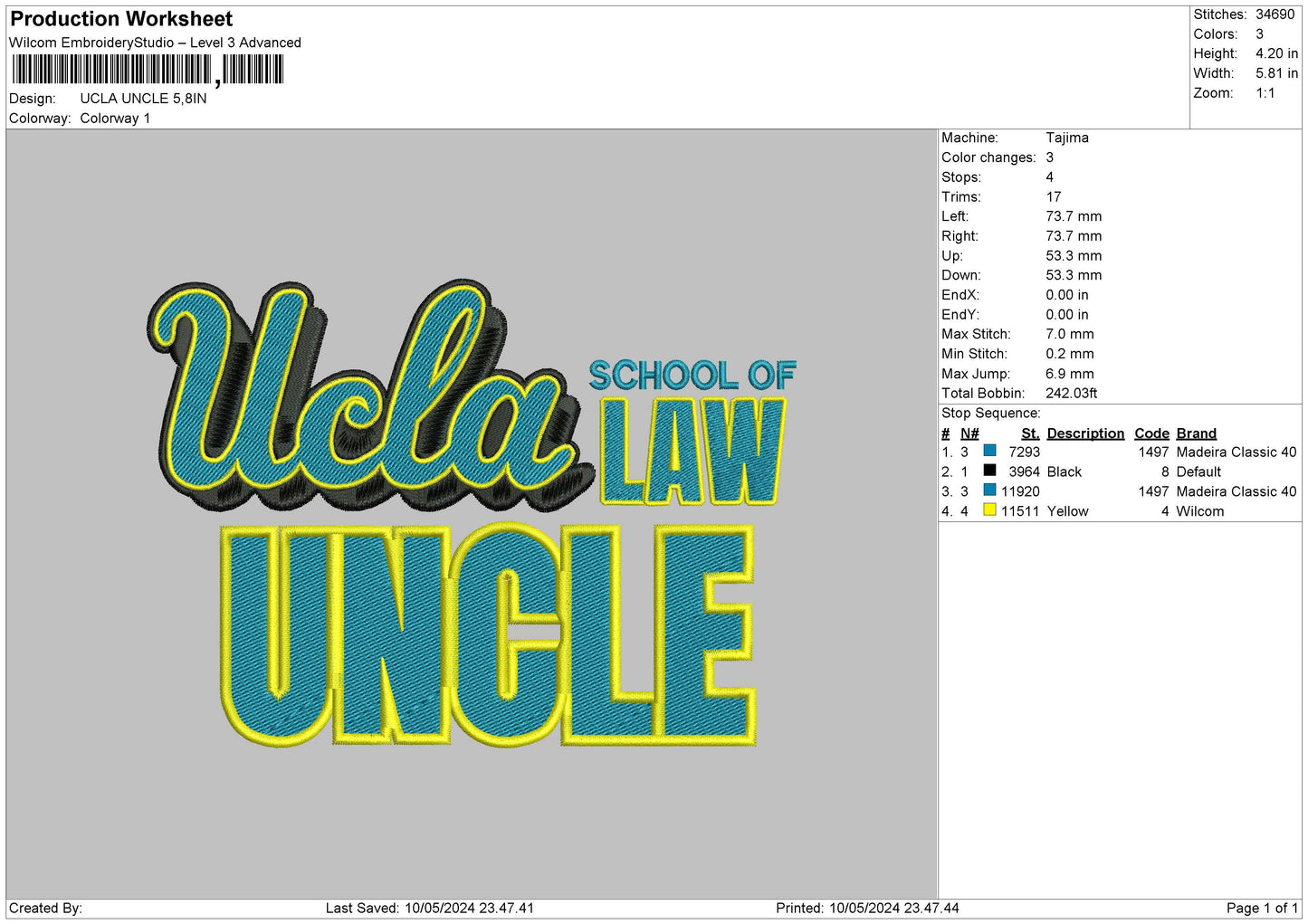
Task: Click the blue swatch in stop sequence row 3
Action: click(x=989, y=491)
